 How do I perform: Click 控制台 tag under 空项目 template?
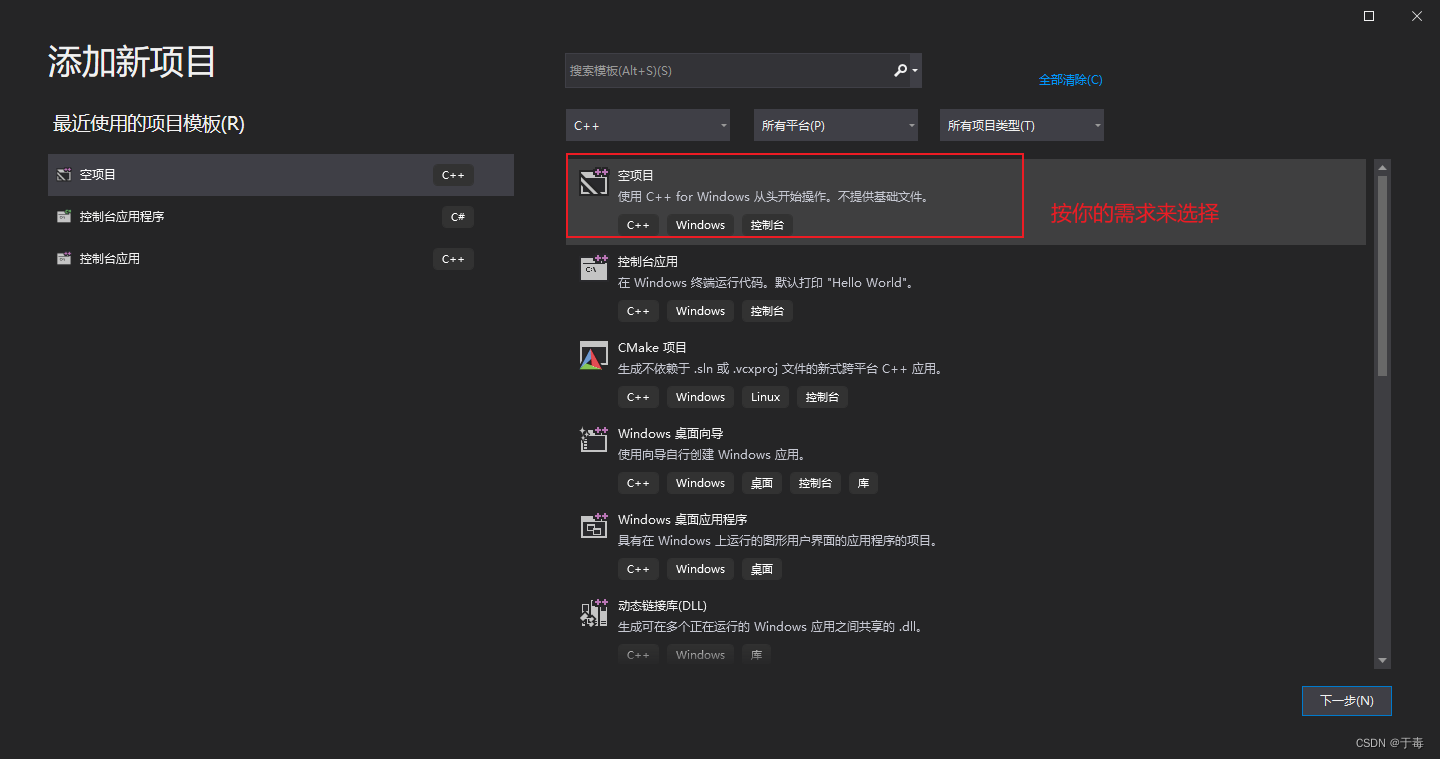767,225
